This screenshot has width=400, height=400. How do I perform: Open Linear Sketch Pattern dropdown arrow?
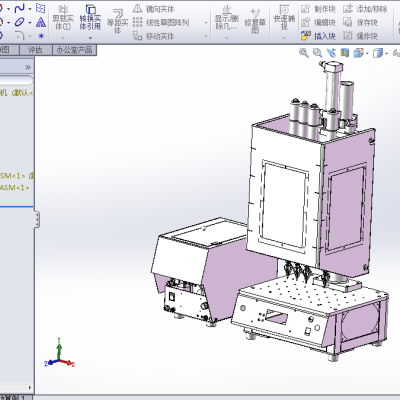pyautogui.click(x=206, y=23)
